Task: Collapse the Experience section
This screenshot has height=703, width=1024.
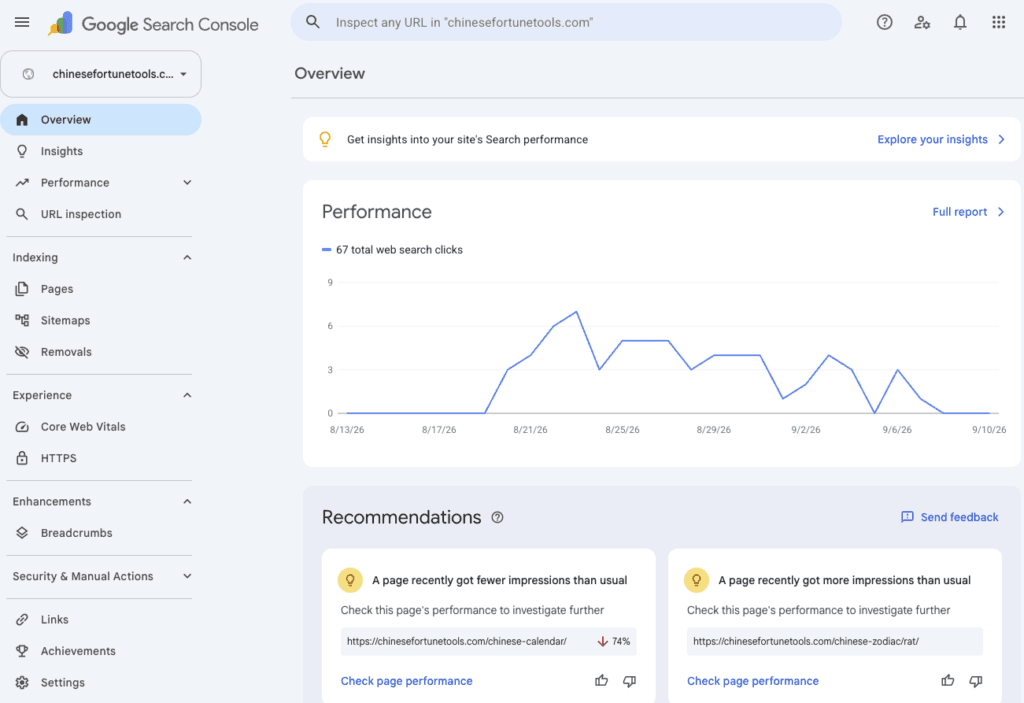Action: point(187,395)
